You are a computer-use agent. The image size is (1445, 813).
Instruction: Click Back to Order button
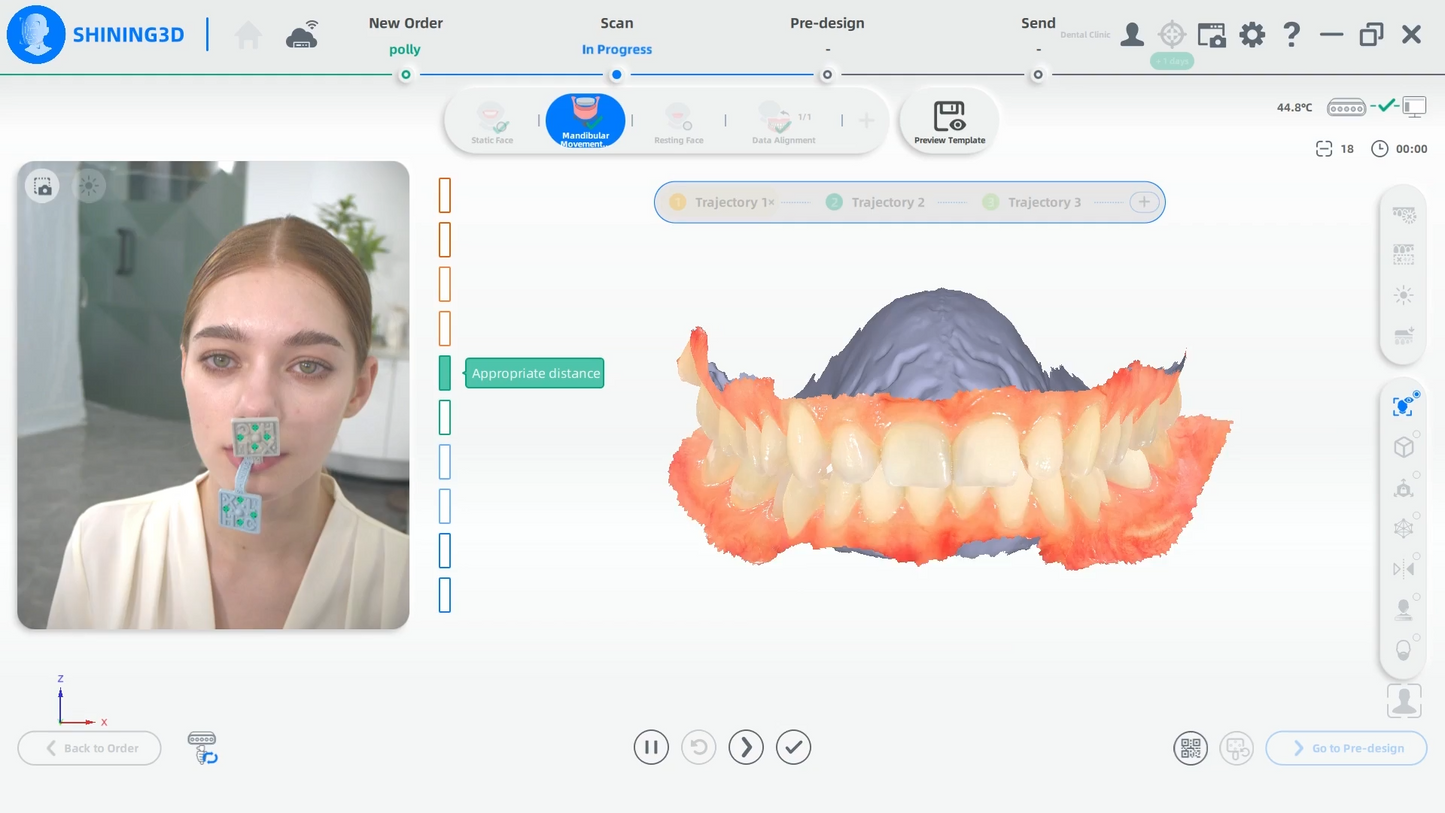(89, 748)
